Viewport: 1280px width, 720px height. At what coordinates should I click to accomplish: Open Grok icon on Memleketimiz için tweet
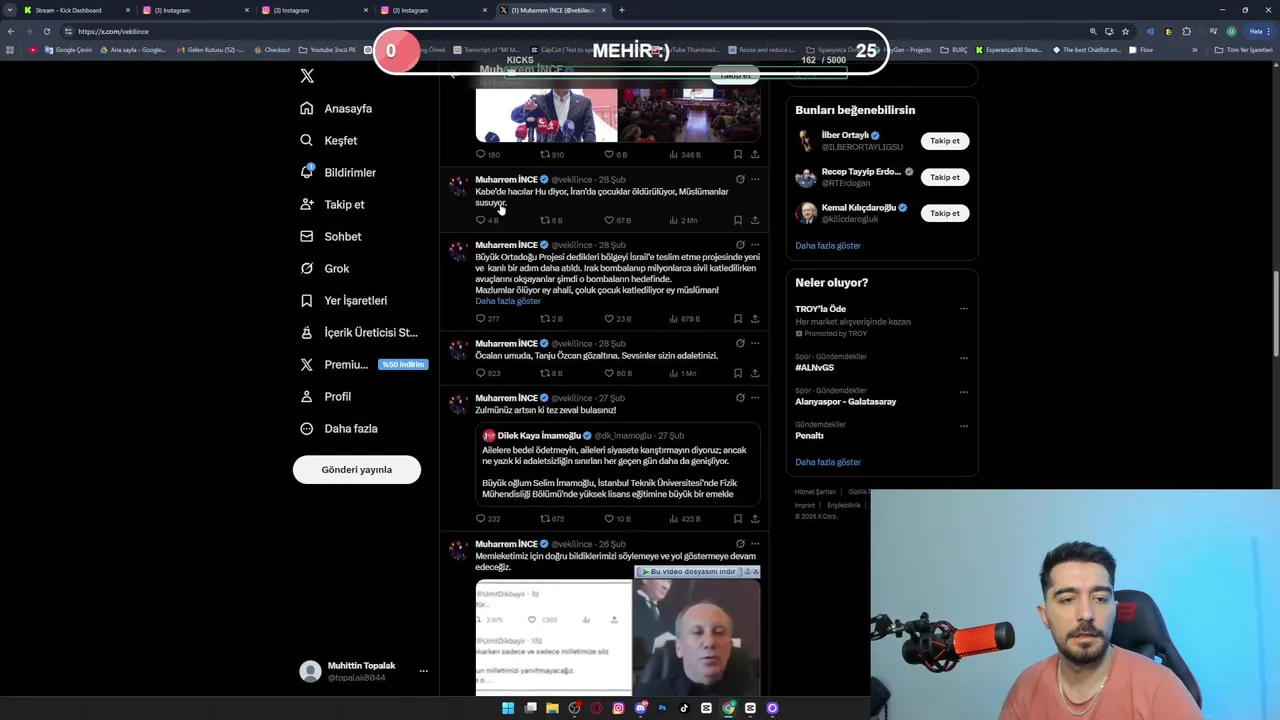click(x=740, y=544)
